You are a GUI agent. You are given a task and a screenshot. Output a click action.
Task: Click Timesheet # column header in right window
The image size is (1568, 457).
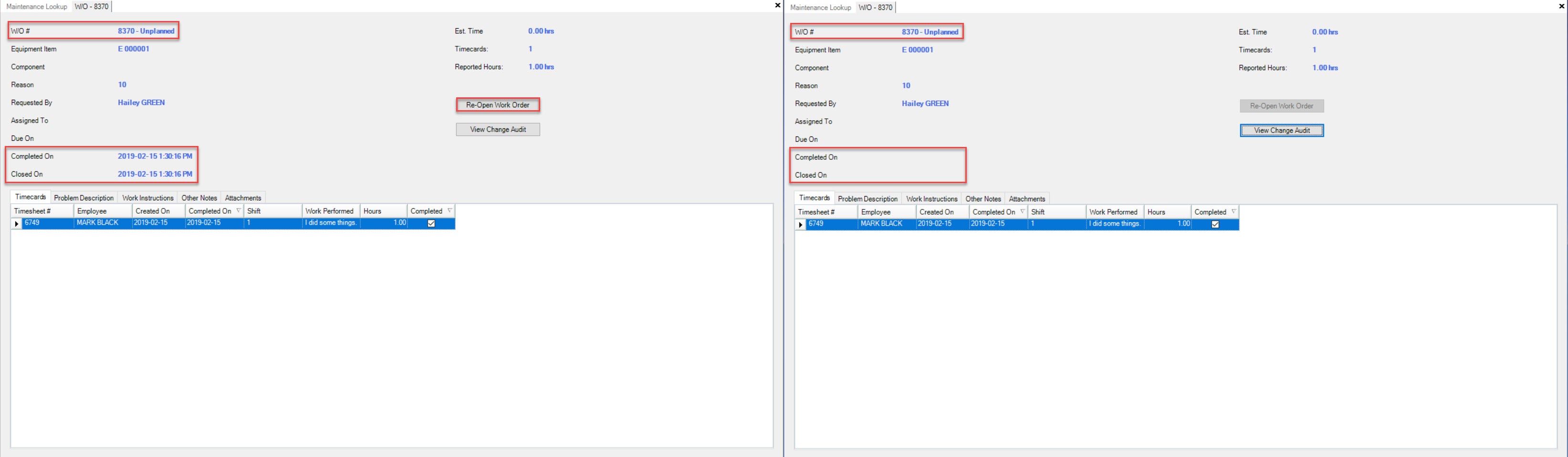coord(826,212)
